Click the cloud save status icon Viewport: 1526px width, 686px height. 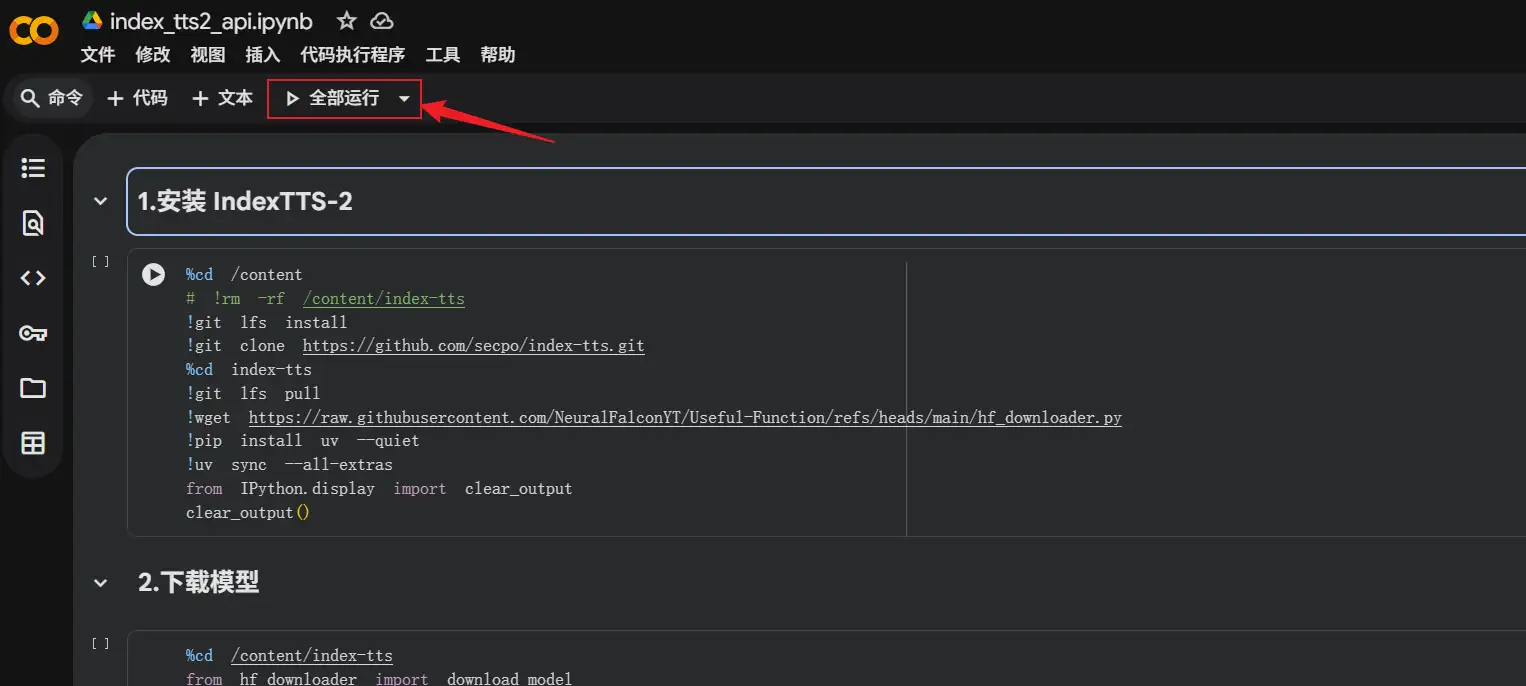[381, 21]
